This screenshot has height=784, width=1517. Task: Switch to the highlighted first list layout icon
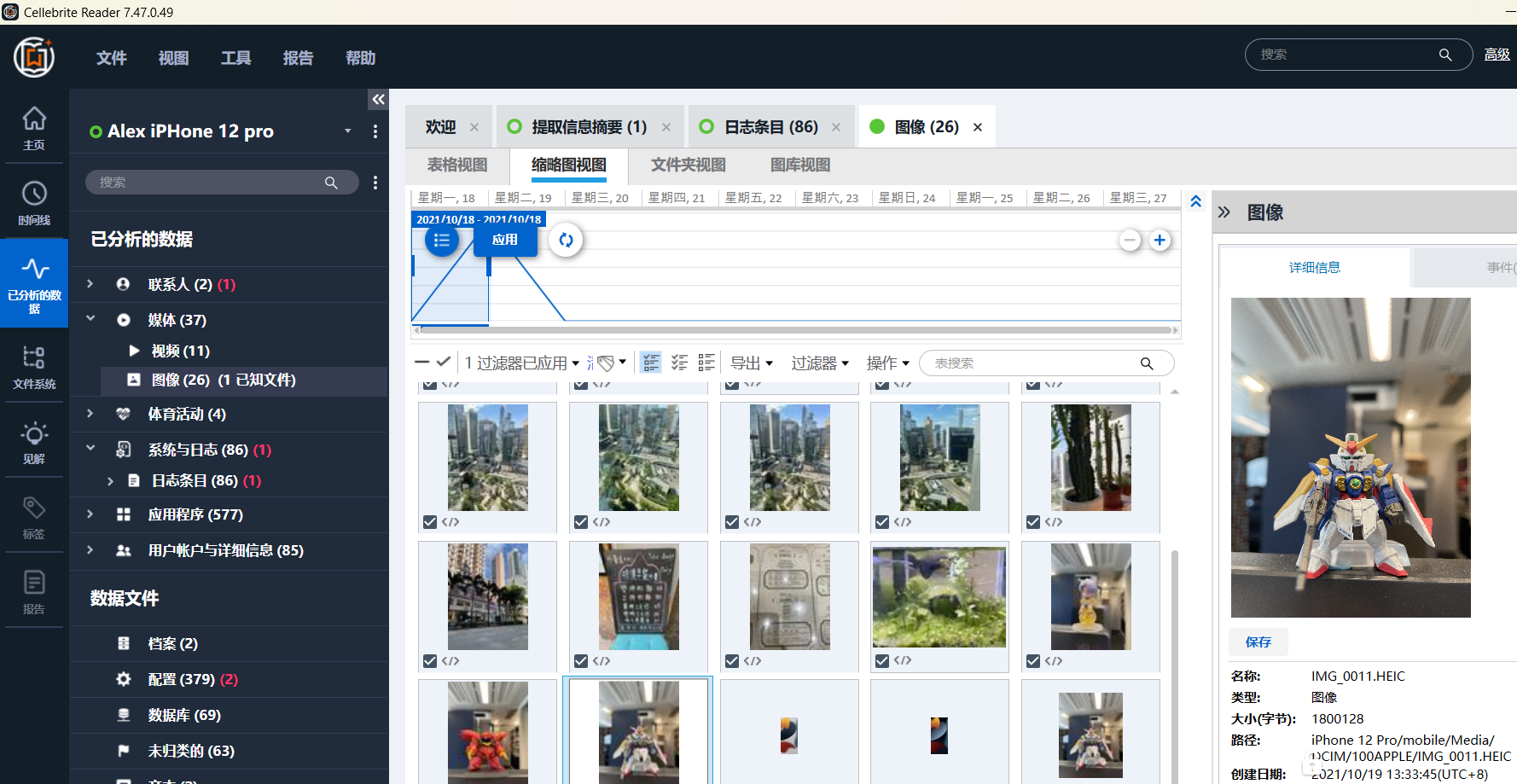click(x=651, y=363)
